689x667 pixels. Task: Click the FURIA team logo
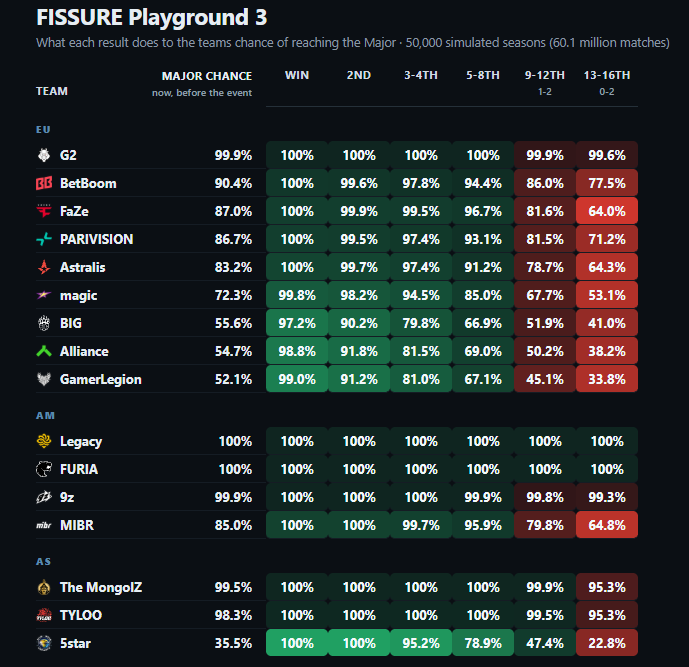pyautogui.click(x=44, y=469)
